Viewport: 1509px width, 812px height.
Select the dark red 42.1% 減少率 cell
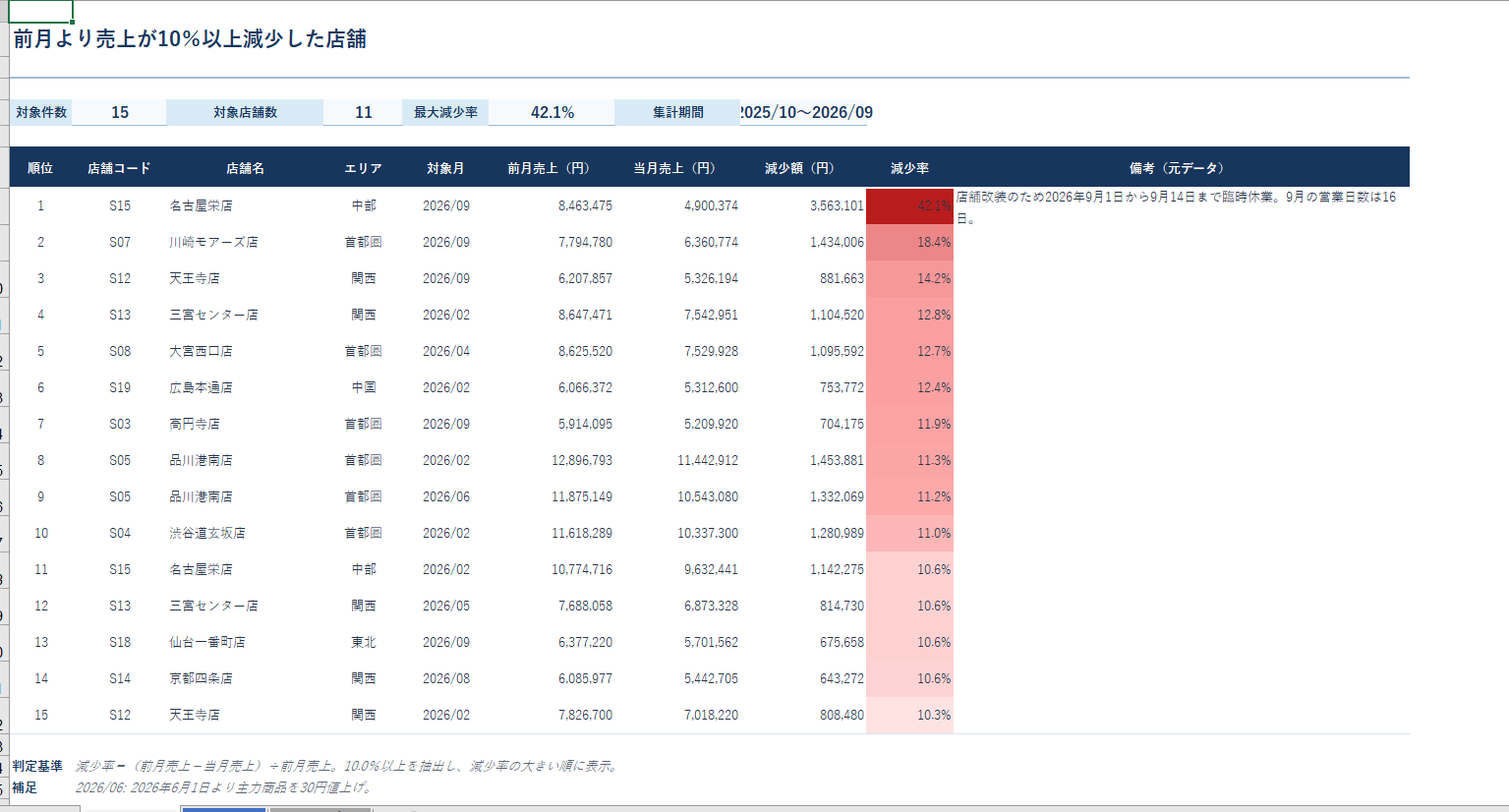coord(909,205)
